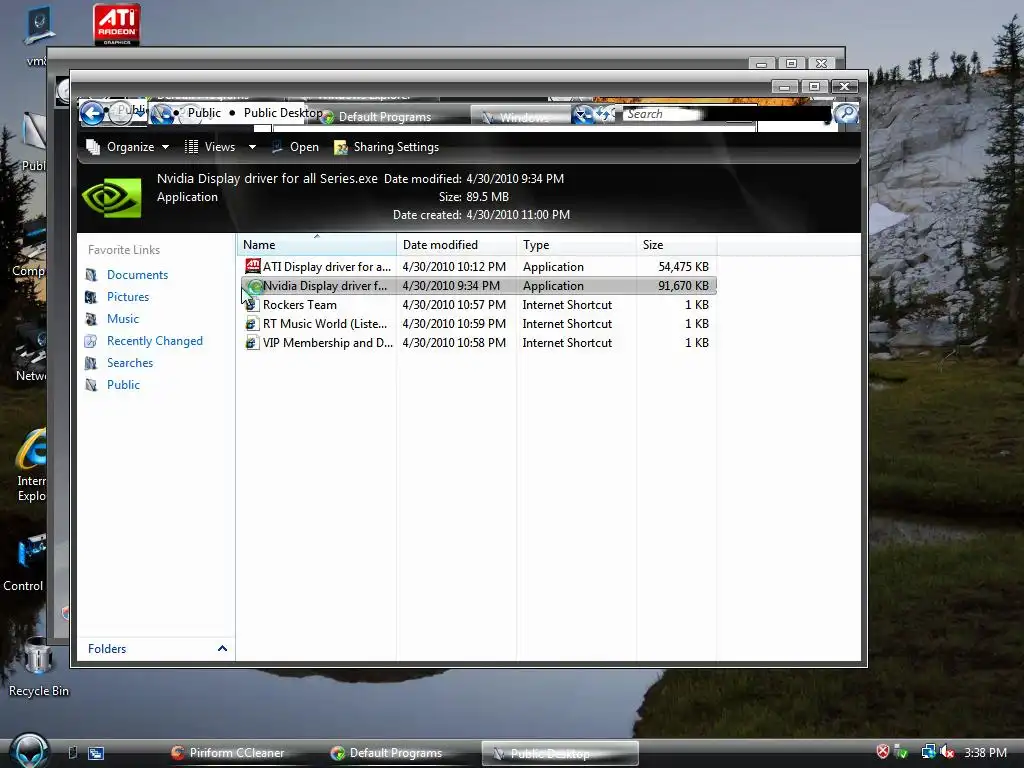Click the large Nvidia logo in details pane
This screenshot has width=1024, height=768.
point(112,197)
